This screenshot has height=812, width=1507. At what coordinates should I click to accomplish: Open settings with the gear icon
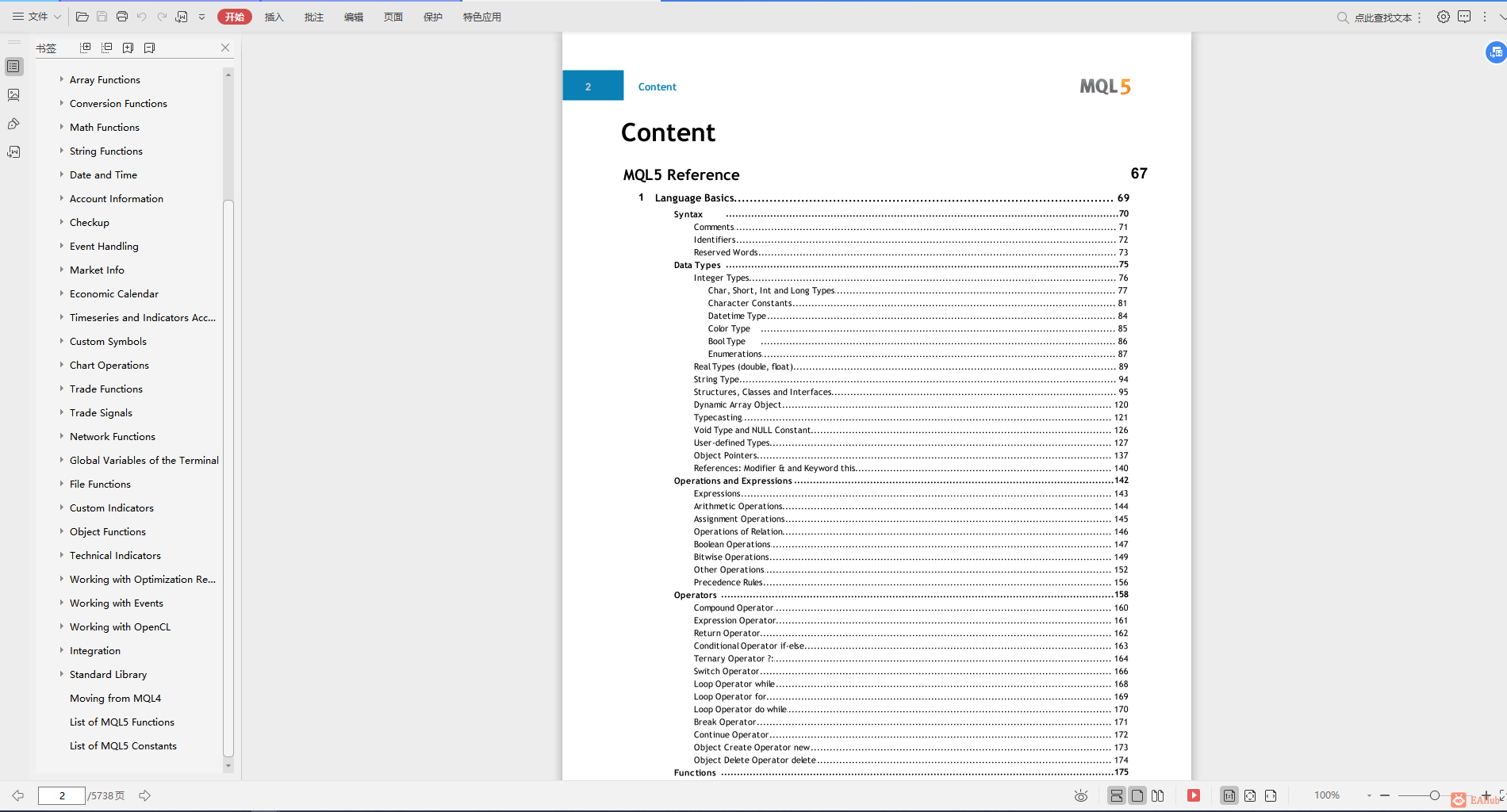click(x=1444, y=17)
